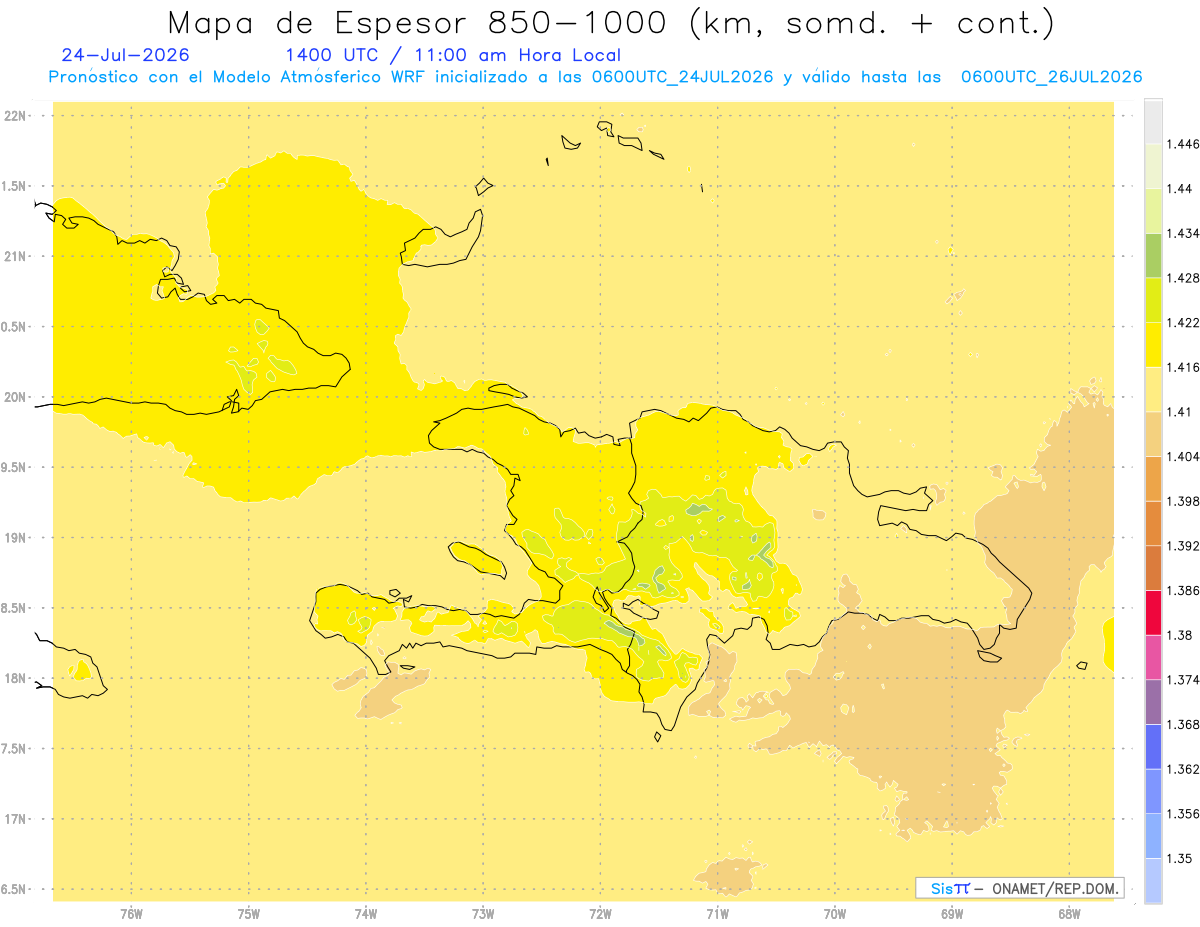1200x927 pixels.
Task: Click the latitude label '19N'
Action: 15,538
